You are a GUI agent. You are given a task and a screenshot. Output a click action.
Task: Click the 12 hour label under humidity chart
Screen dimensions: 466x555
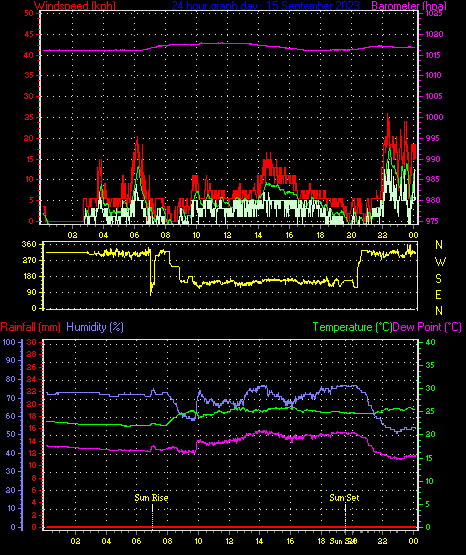tap(229, 541)
